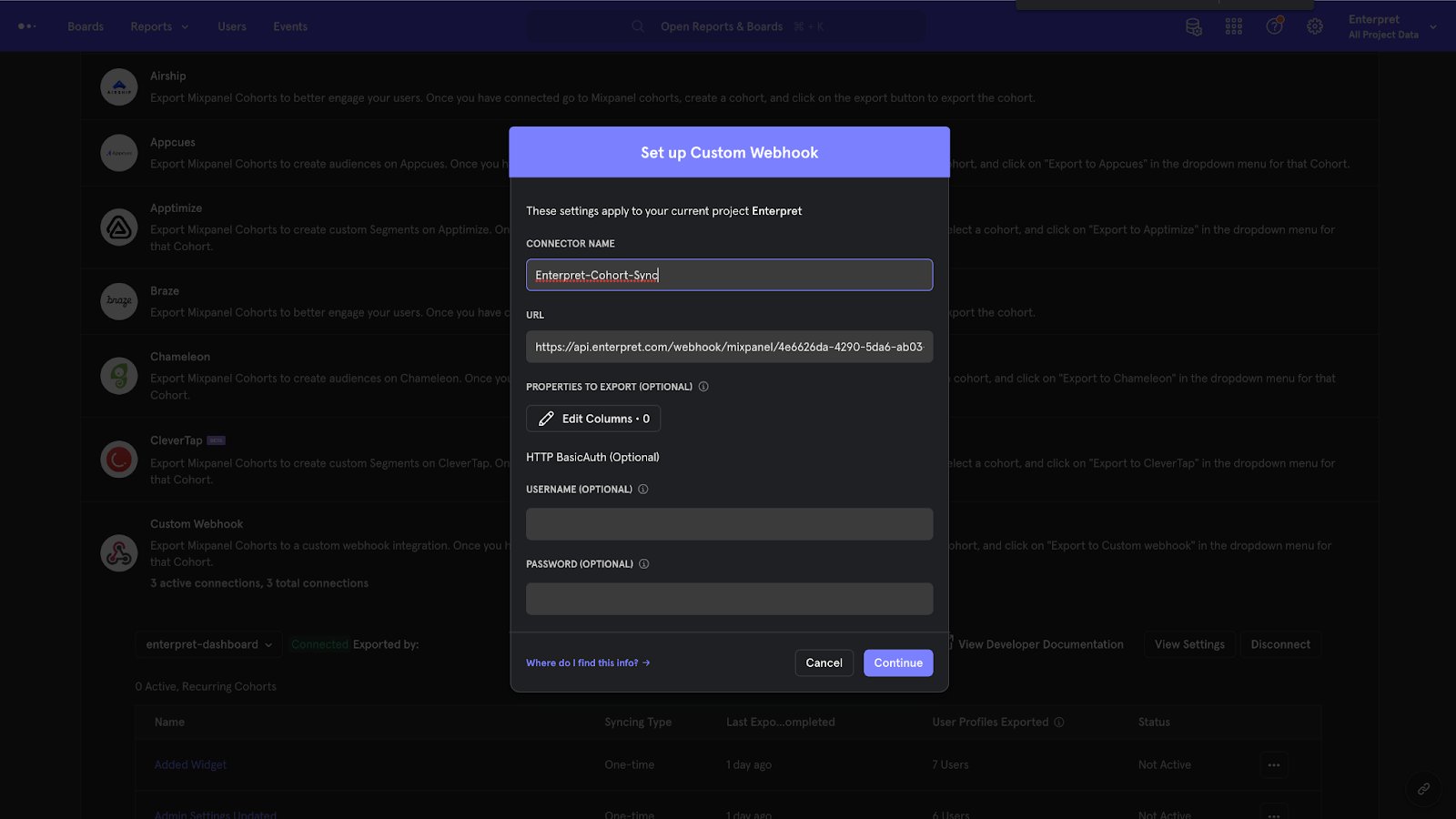This screenshot has height=819, width=1456.
Task: Click the data management database icon
Action: pyautogui.click(x=1194, y=26)
